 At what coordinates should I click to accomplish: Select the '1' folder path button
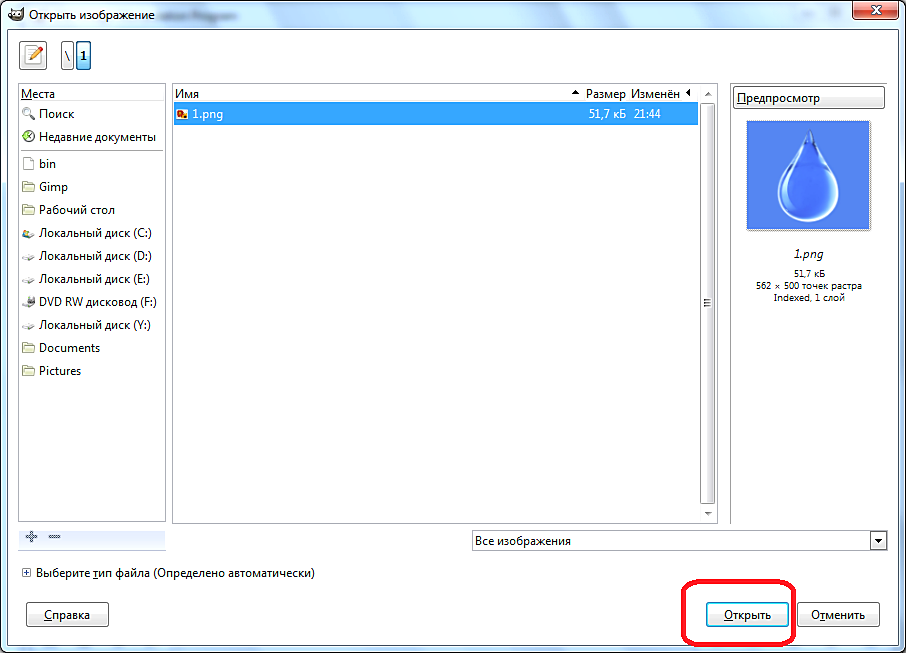click(83, 55)
